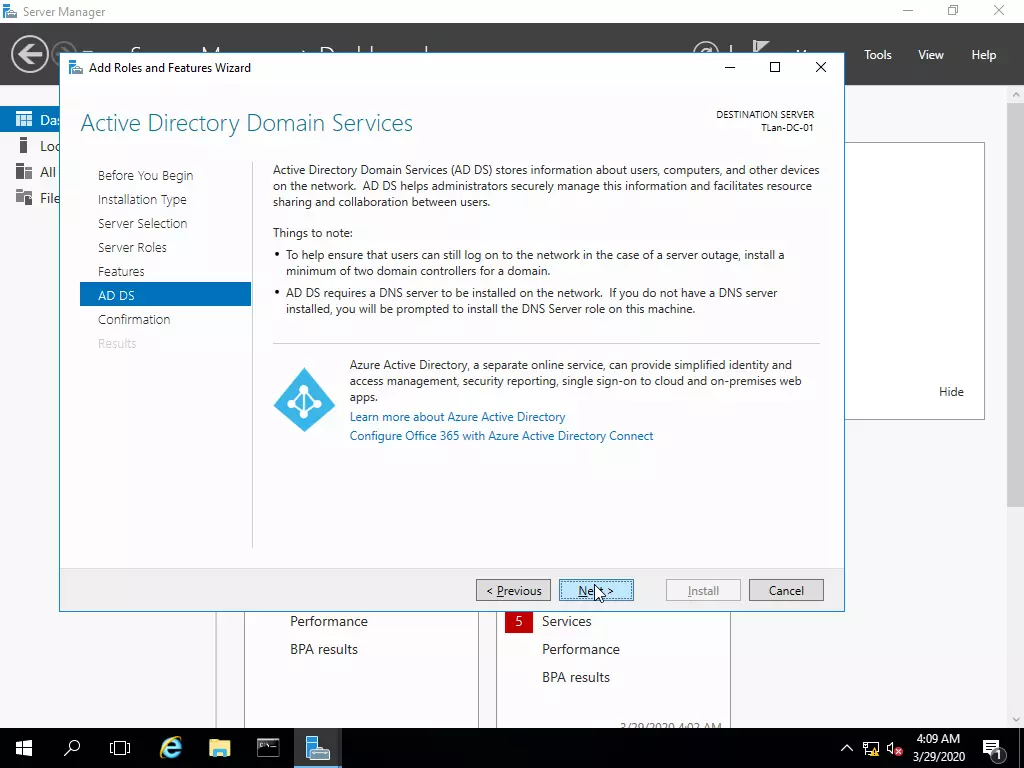The height and width of the screenshot is (768, 1024).
Task: Select the AD DS step
Action: pyautogui.click(x=165, y=295)
